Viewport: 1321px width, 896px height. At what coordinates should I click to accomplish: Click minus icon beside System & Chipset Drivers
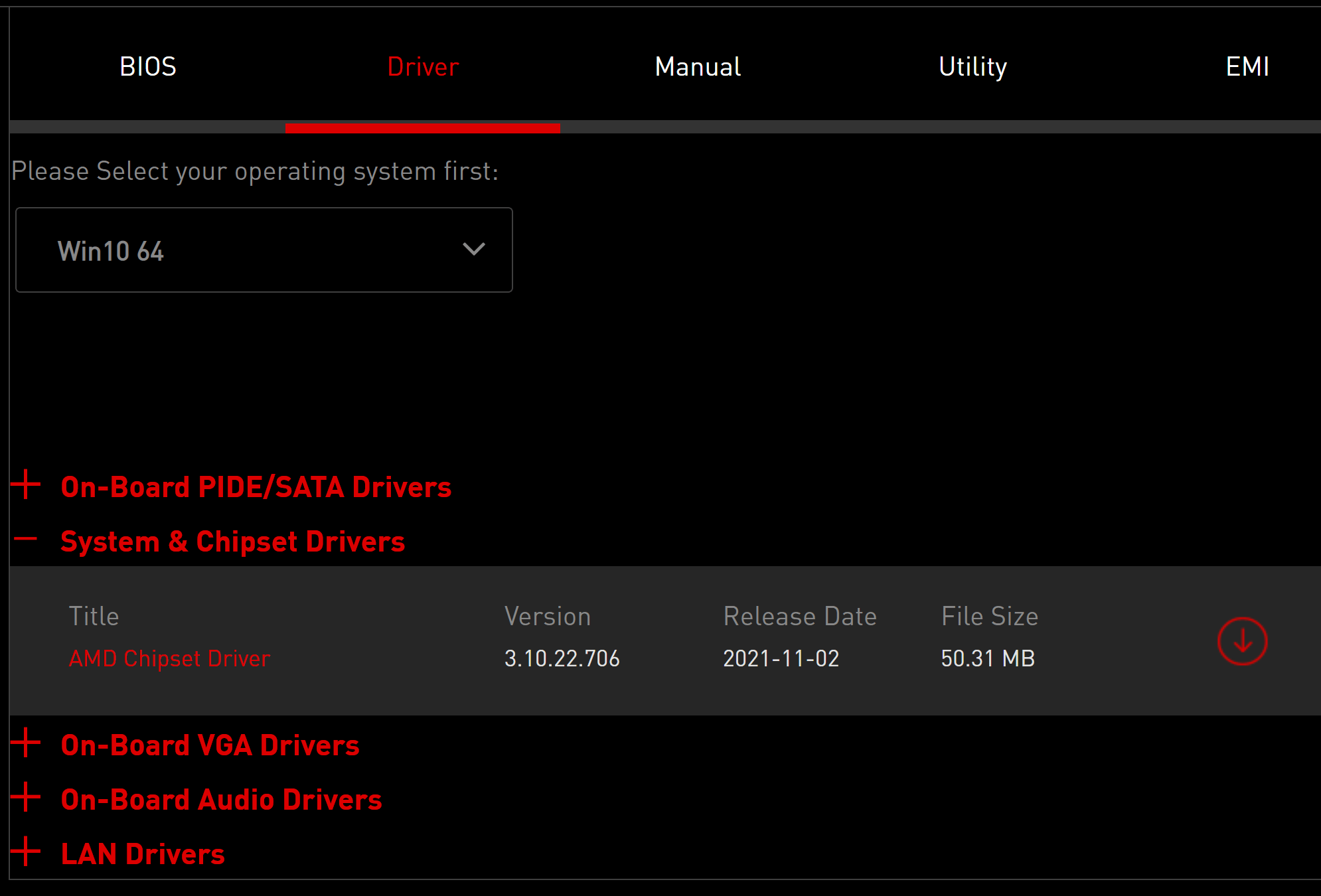26,539
